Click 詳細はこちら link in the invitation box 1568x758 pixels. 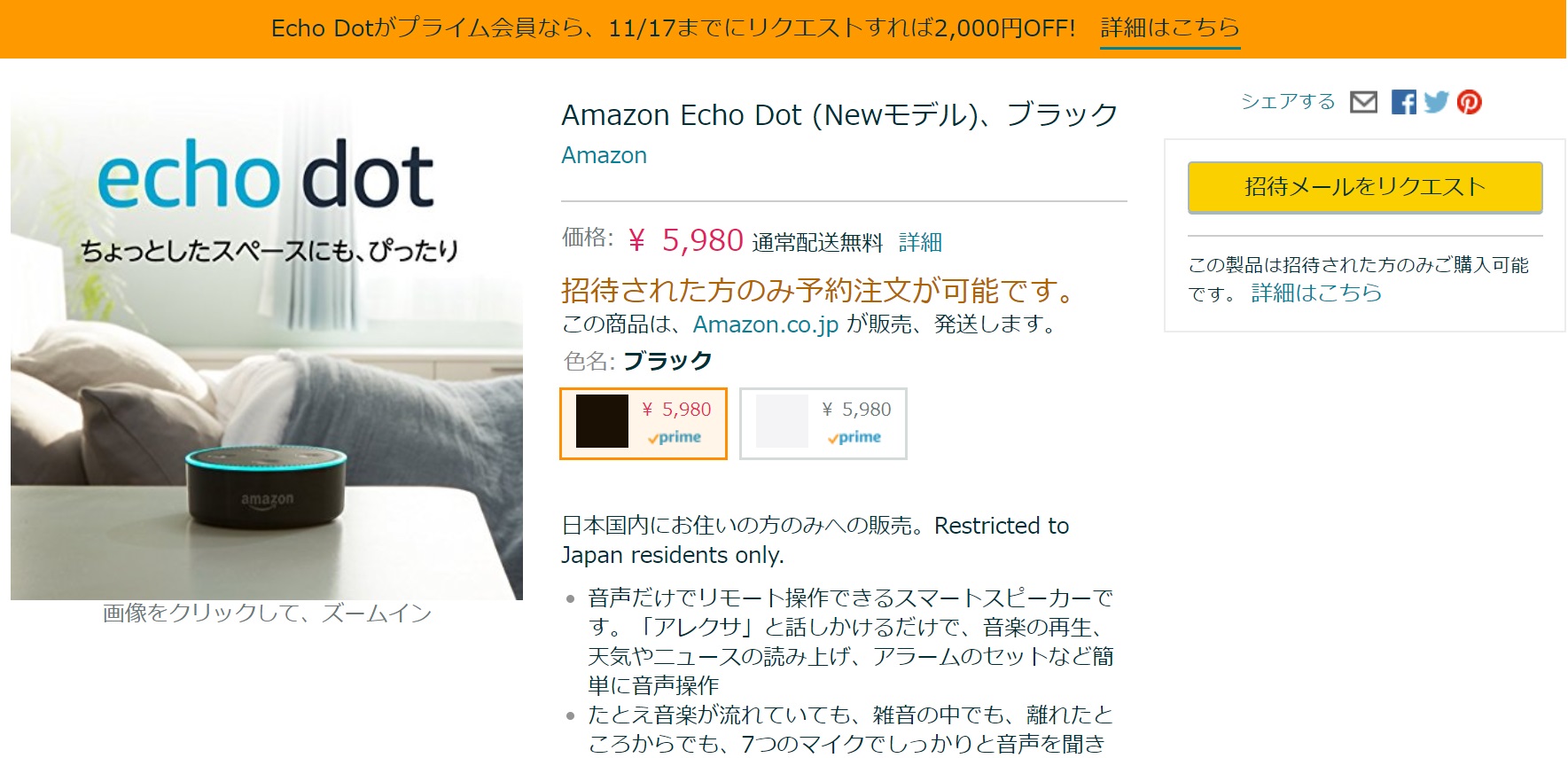pyautogui.click(x=1316, y=293)
